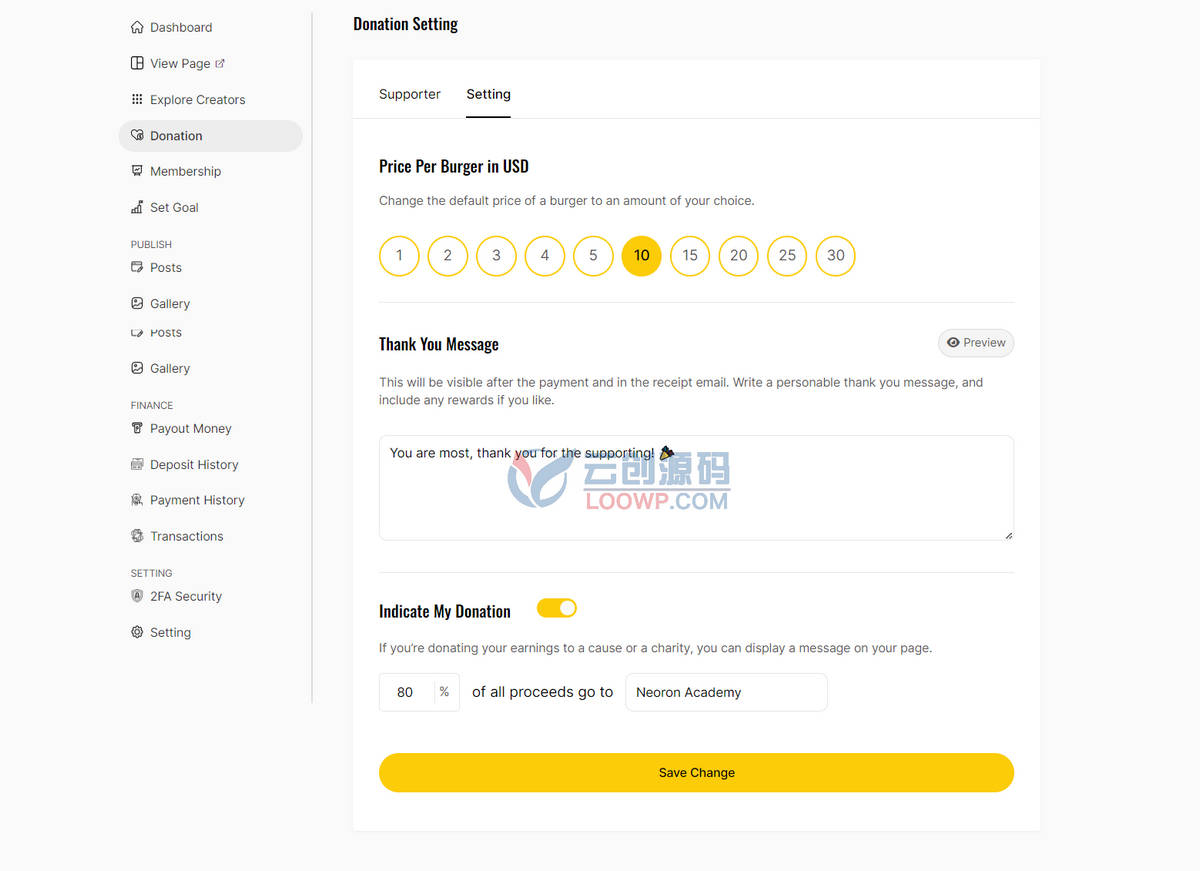Switch to the Supporter tab
The height and width of the screenshot is (871, 1200).
410,94
